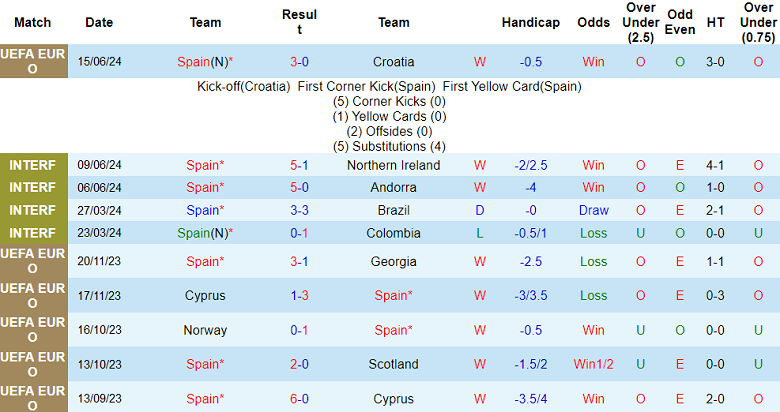Open the 6-0 result against Cyprus
The width and height of the screenshot is (780, 412).
[x=299, y=398]
